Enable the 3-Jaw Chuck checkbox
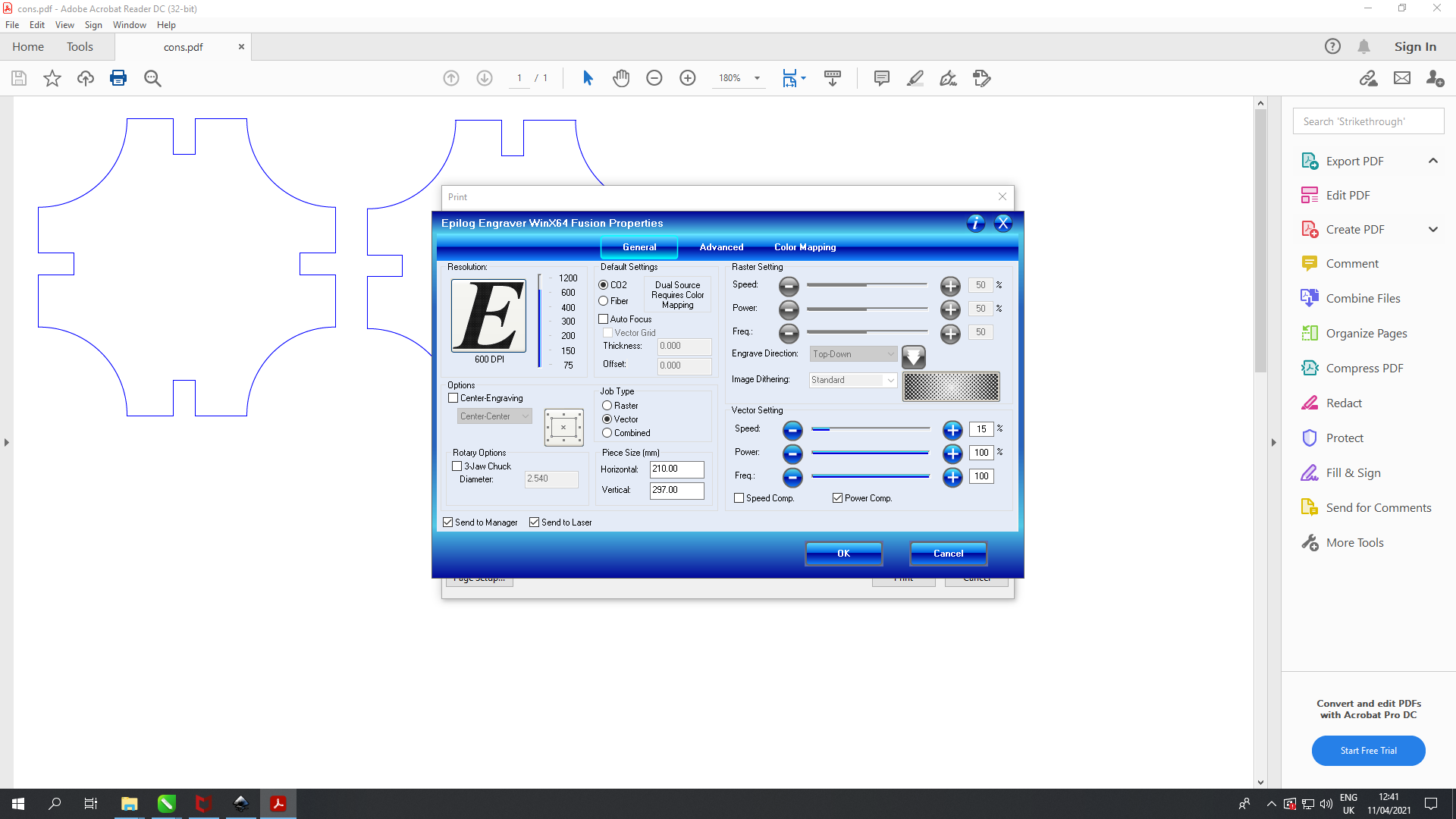The width and height of the screenshot is (1456, 819). [x=457, y=466]
